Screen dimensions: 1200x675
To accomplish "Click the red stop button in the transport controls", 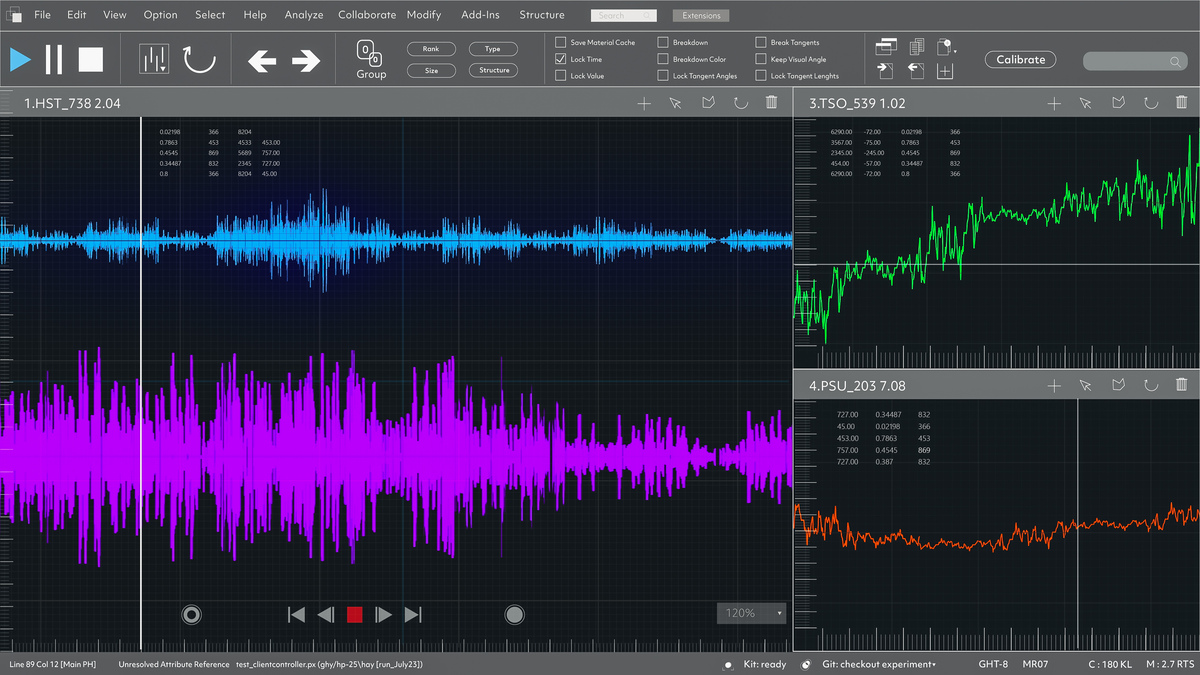I will pos(354,615).
